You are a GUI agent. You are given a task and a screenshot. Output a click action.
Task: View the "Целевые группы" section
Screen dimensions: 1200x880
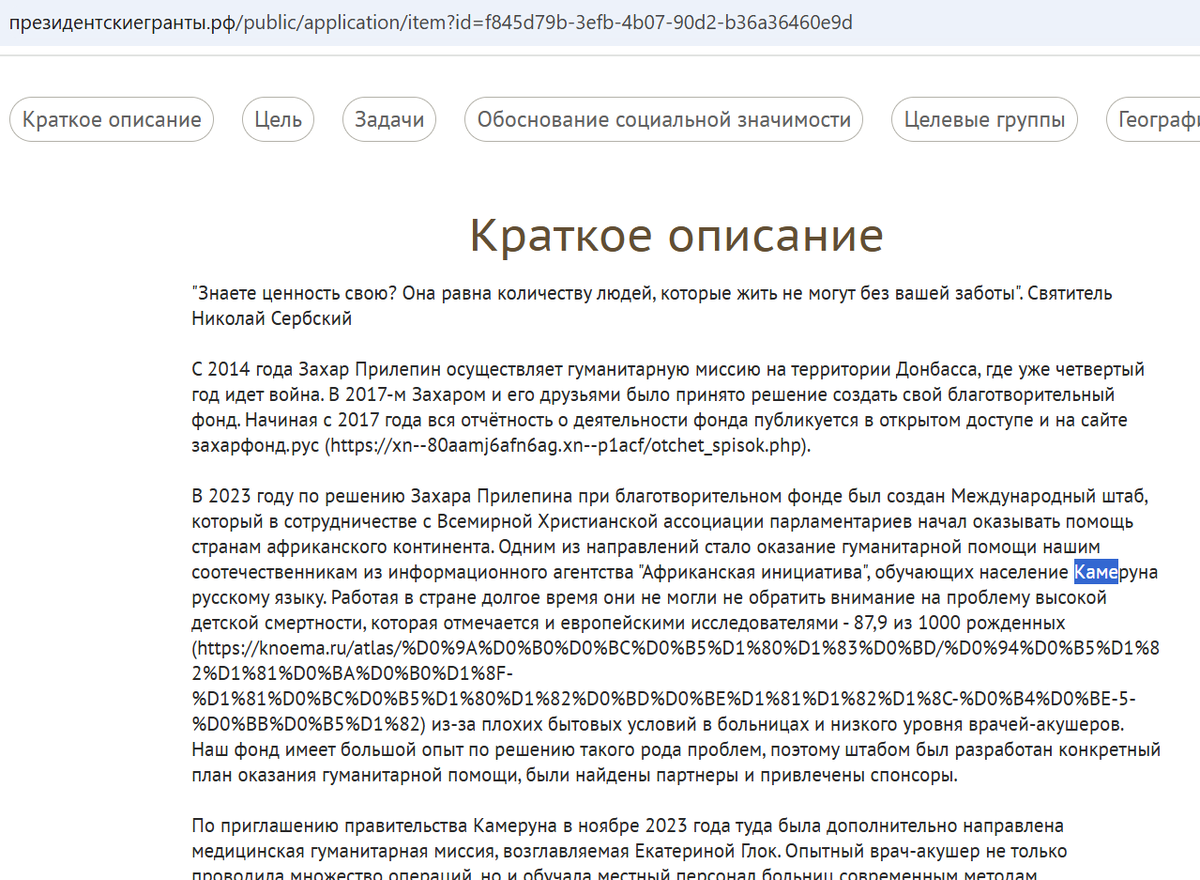point(983,119)
